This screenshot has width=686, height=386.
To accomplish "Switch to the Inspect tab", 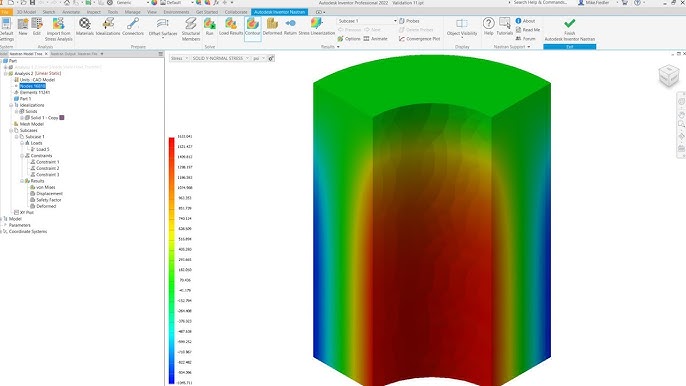I will click(x=94, y=12).
